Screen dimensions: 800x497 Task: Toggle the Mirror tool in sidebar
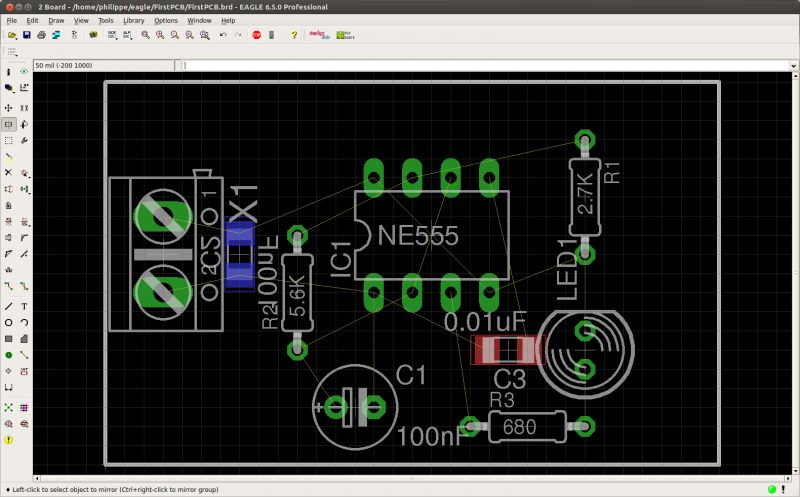9,124
